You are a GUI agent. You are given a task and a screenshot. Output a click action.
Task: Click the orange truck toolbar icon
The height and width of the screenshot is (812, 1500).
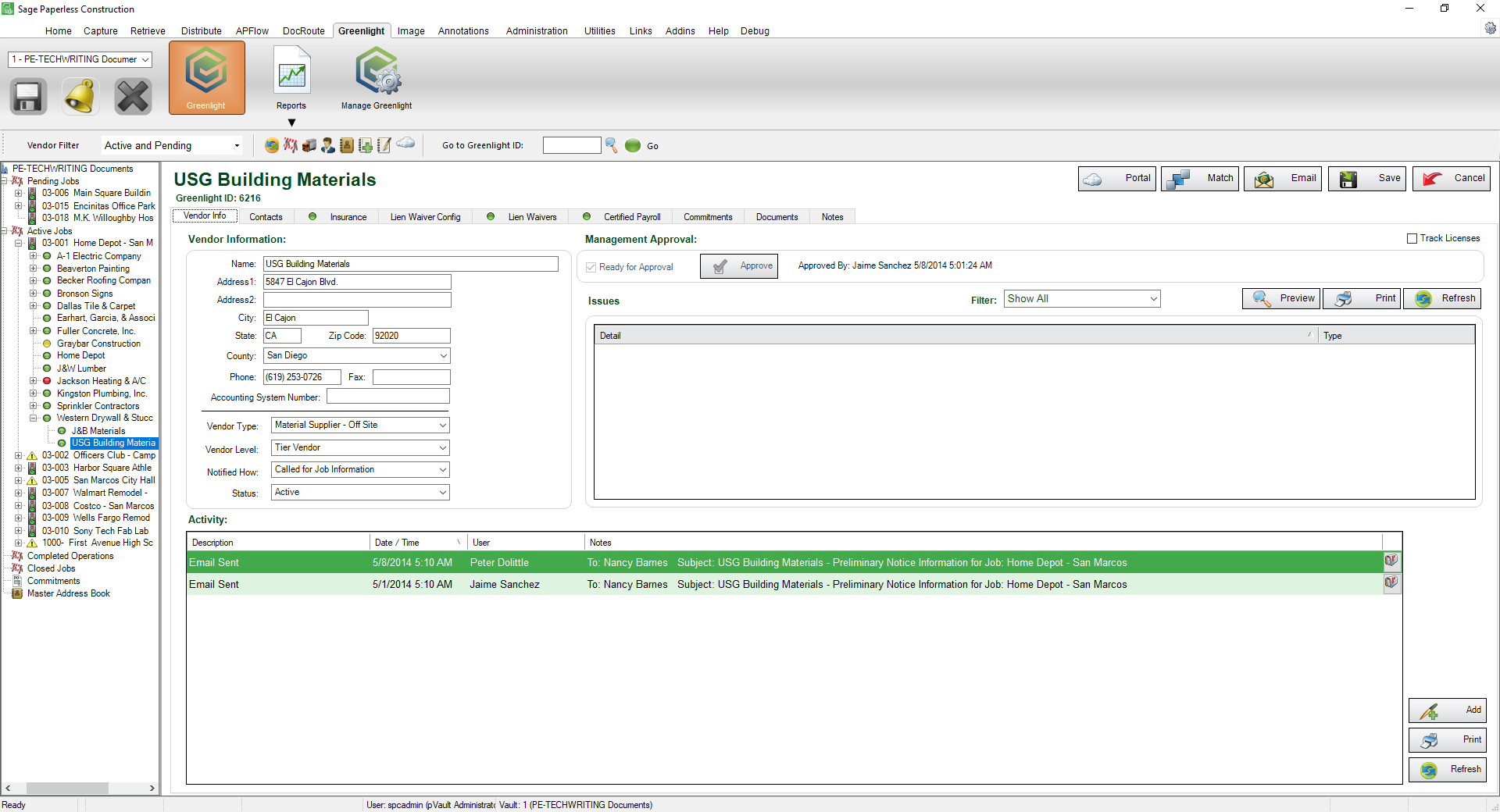click(309, 145)
